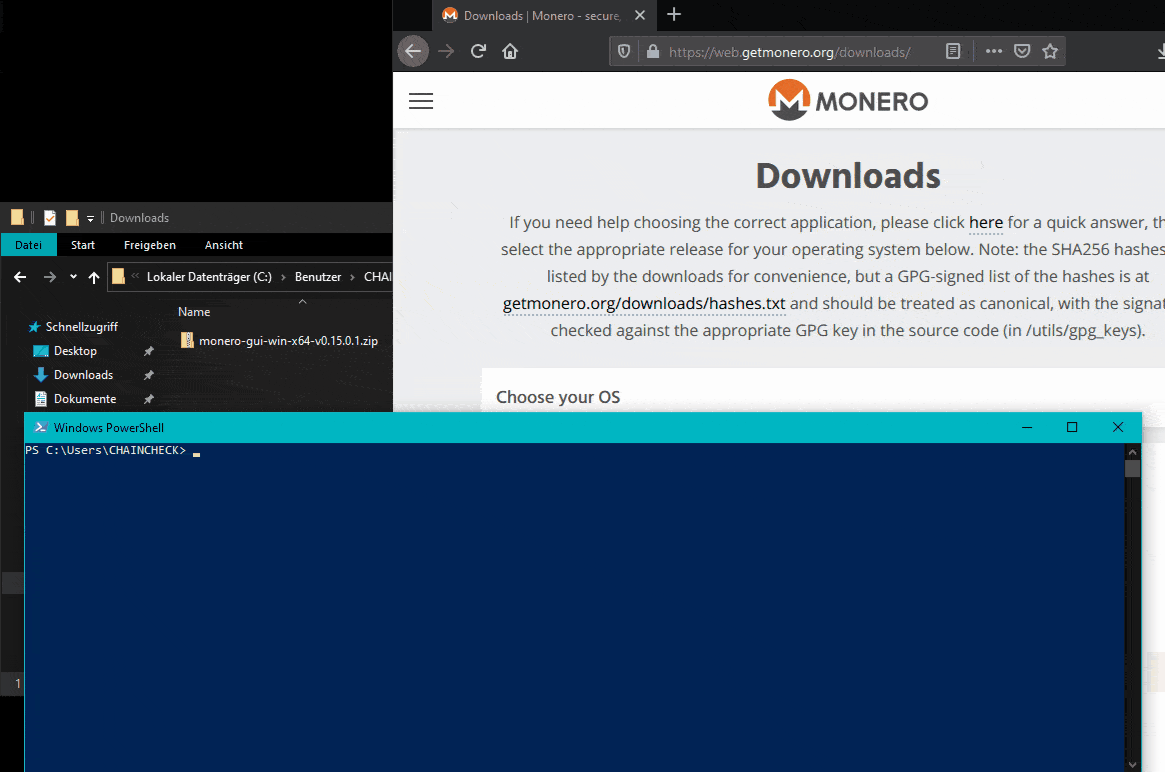Open getmonero.org/downloads/hashes.txt link
Viewport: 1165px width, 772px height.
click(x=644, y=303)
